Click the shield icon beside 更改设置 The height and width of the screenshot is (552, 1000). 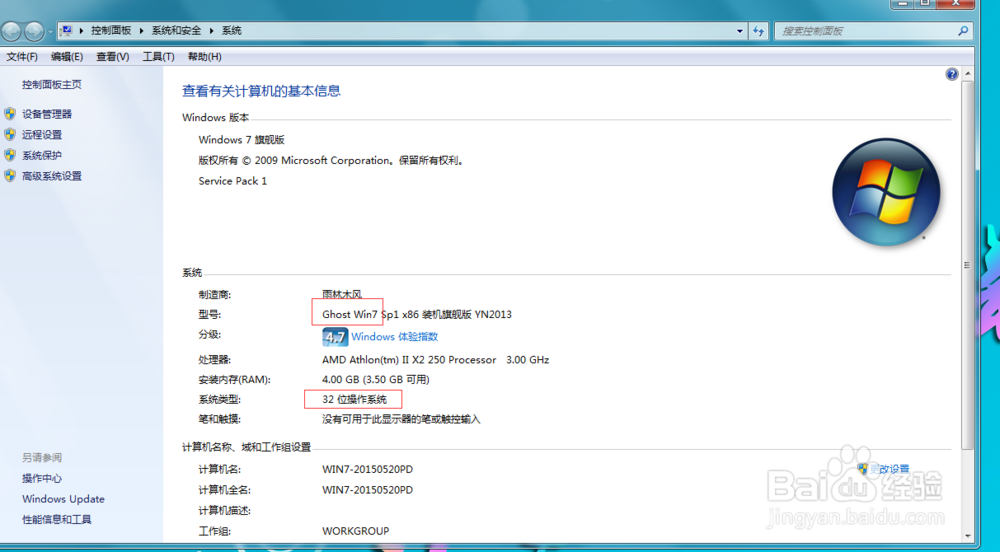(862, 469)
